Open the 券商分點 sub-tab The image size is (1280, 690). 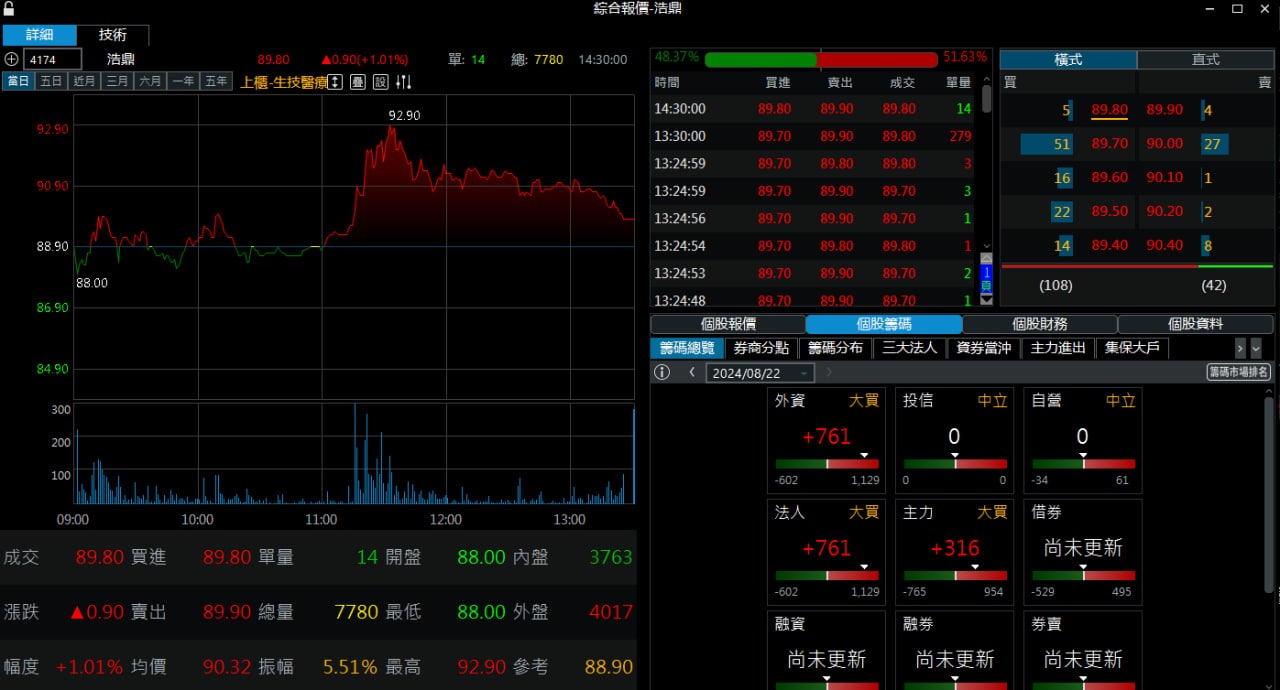click(x=761, y=348)
